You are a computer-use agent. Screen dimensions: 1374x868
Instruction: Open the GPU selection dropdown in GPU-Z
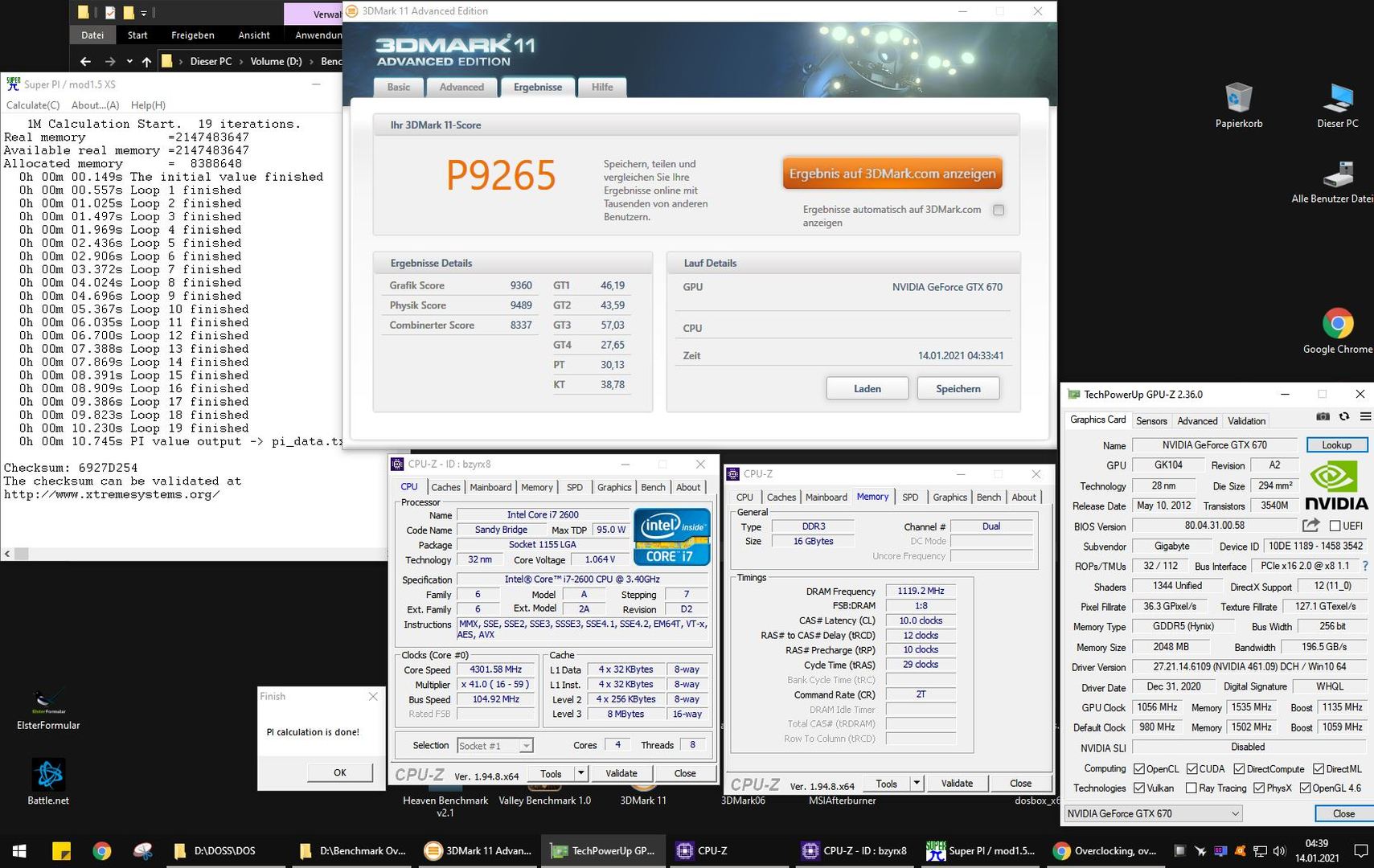point(1153,813)
